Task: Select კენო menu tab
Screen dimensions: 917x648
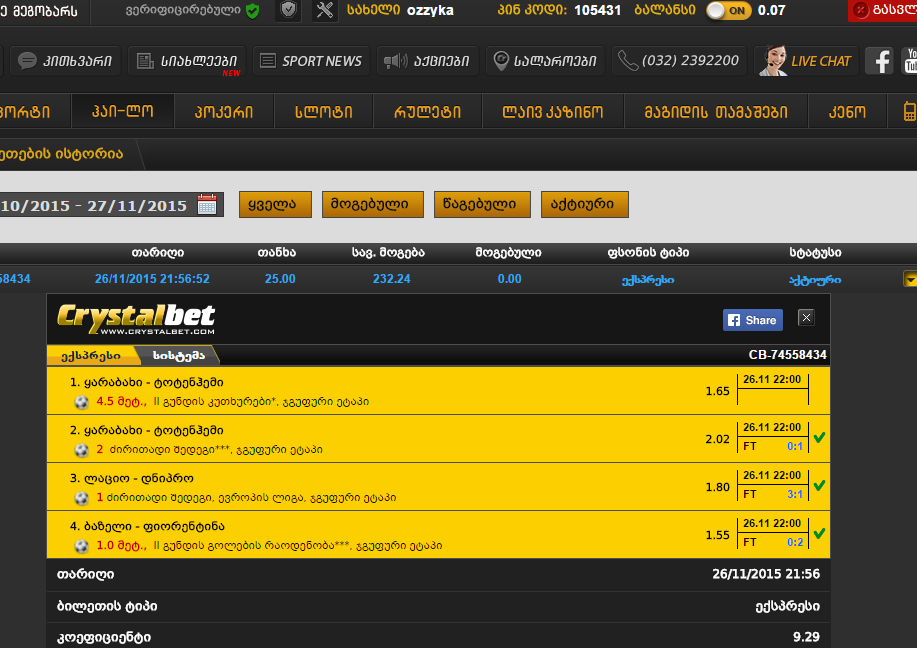Action: click(x=847, y=111)
